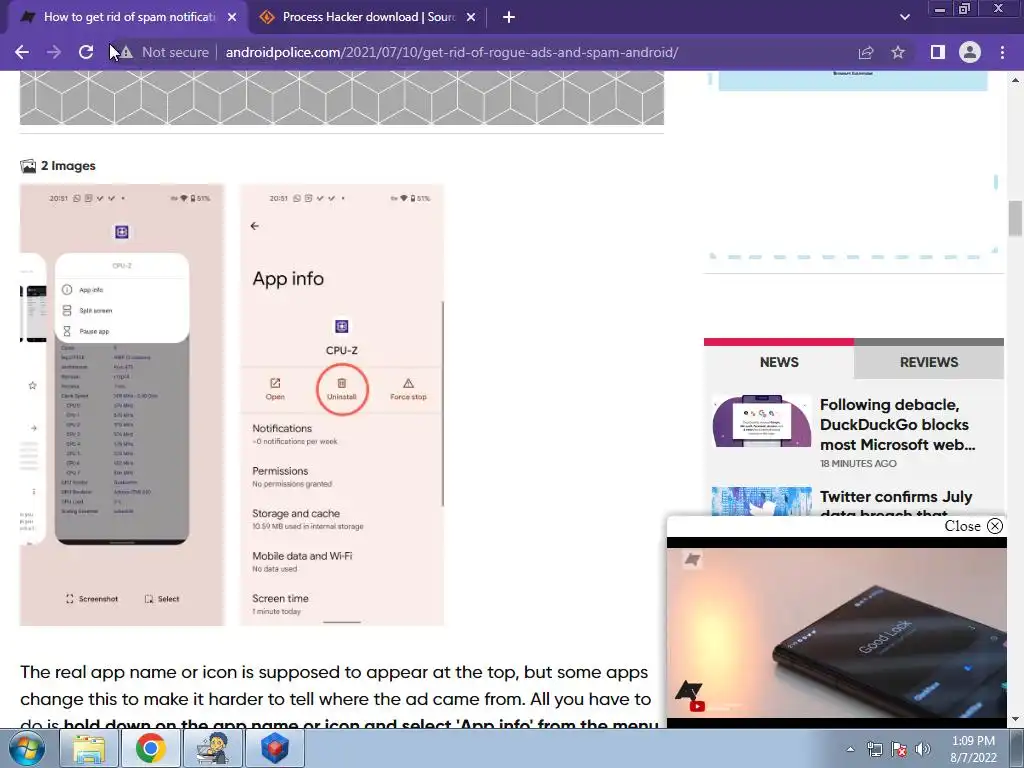Select the How to get rid of spam tab
The image size is (1024, 768).
(x=129, y=17)
